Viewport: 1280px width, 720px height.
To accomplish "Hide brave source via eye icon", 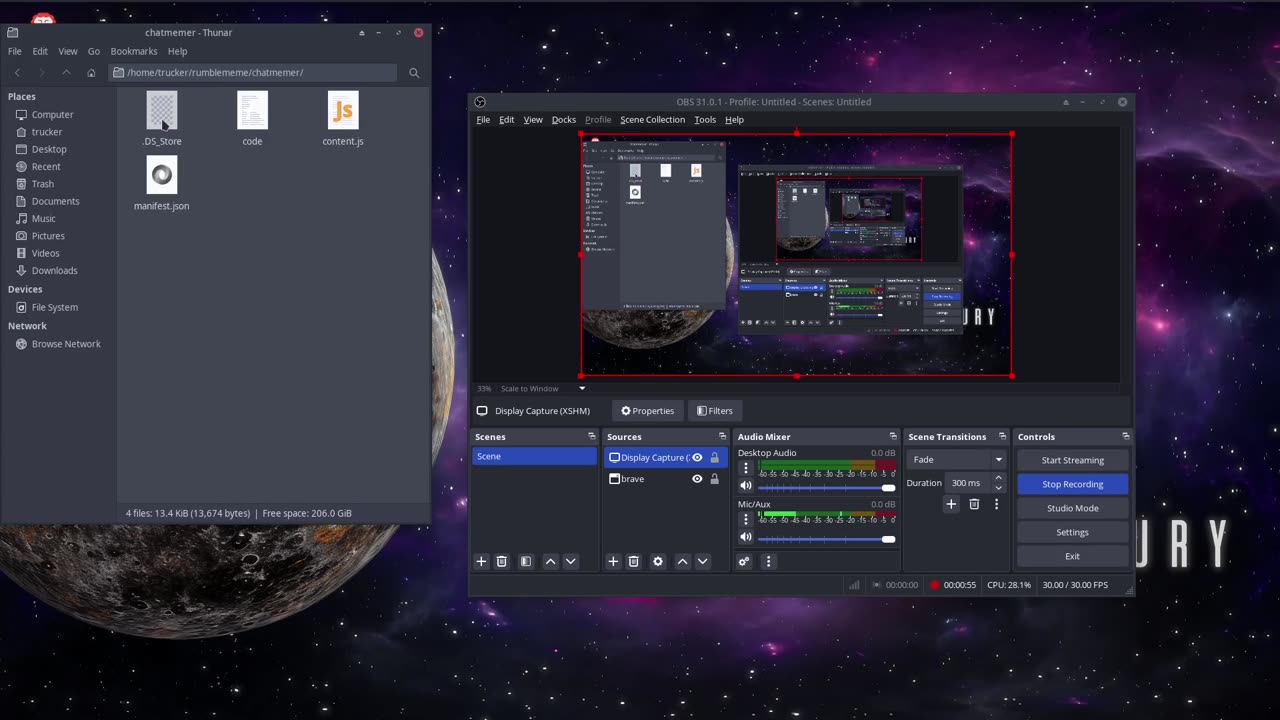I will tap(697, 479).
